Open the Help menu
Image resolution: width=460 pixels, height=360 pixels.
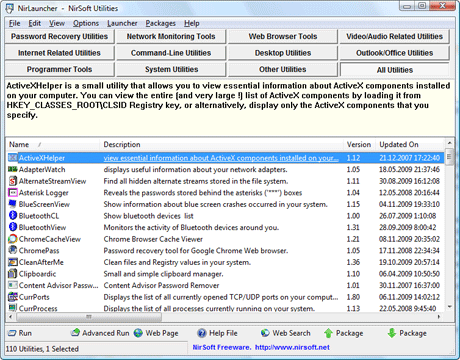pos(192,23)
